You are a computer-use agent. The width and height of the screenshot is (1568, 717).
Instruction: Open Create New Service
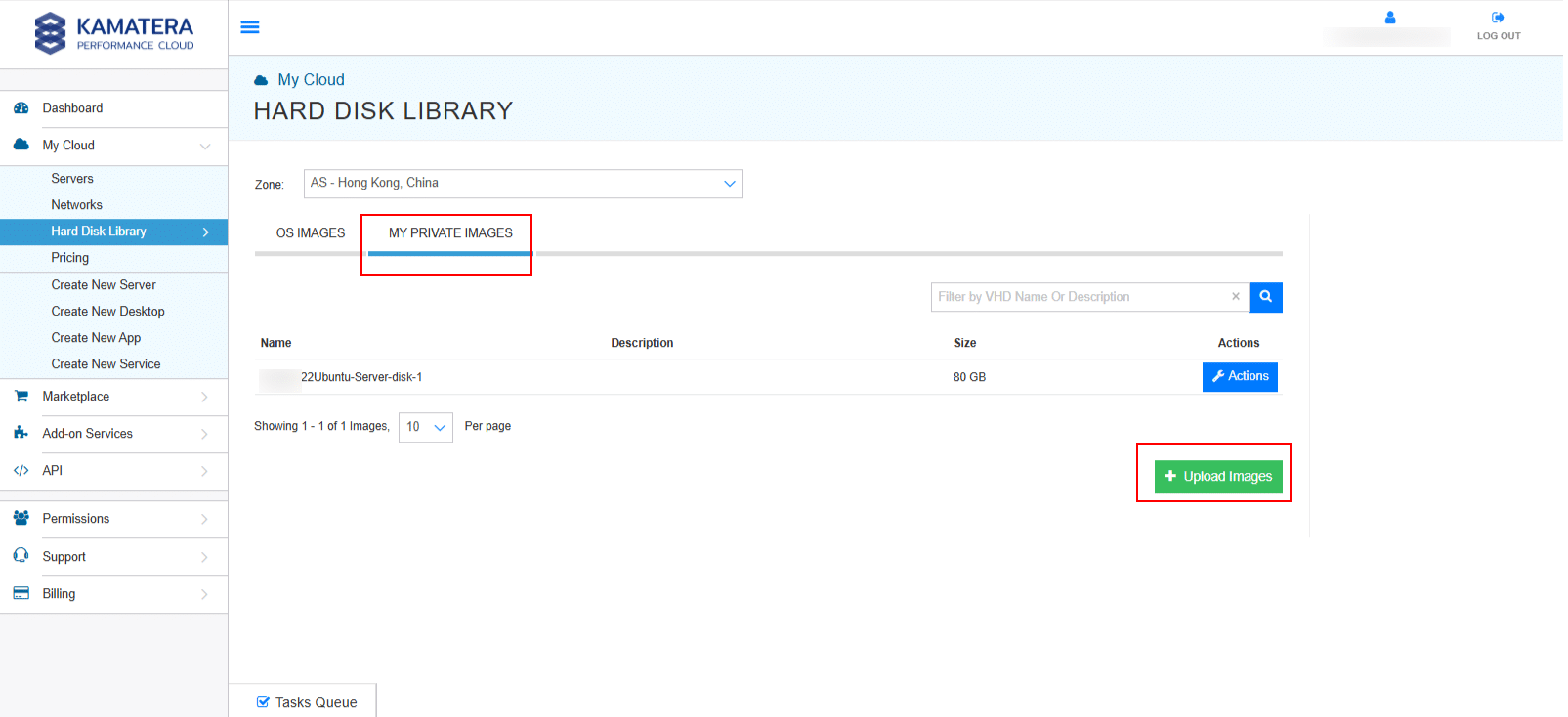(106, 364)
